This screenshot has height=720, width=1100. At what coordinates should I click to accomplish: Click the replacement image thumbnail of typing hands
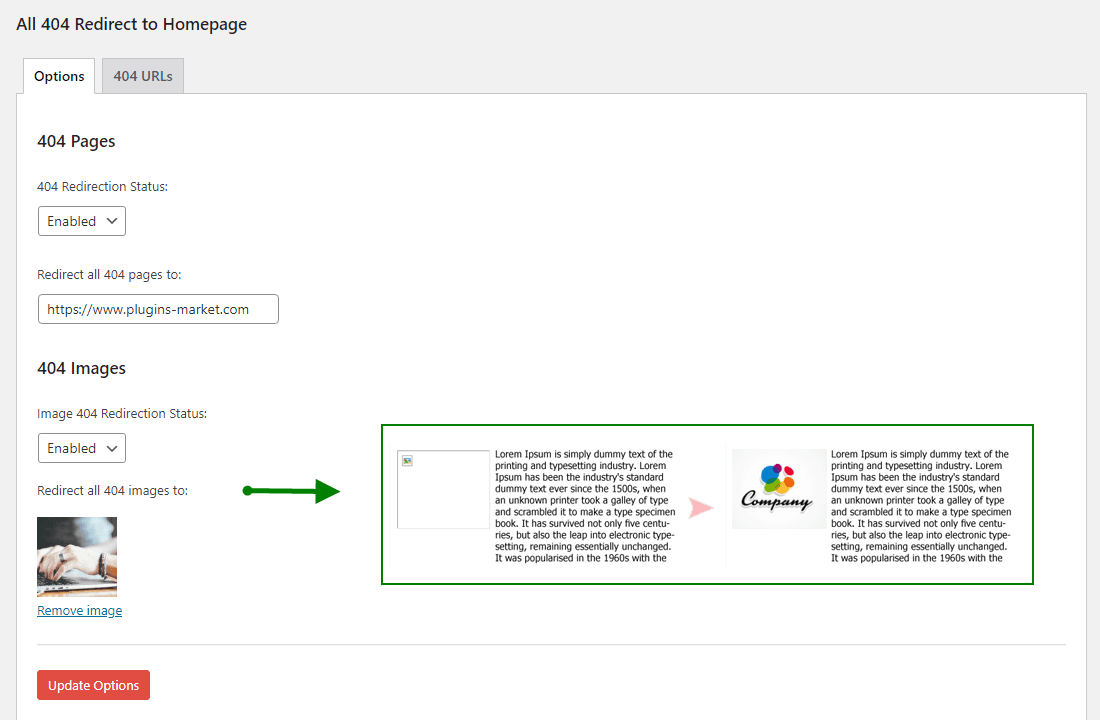(77, 556)
